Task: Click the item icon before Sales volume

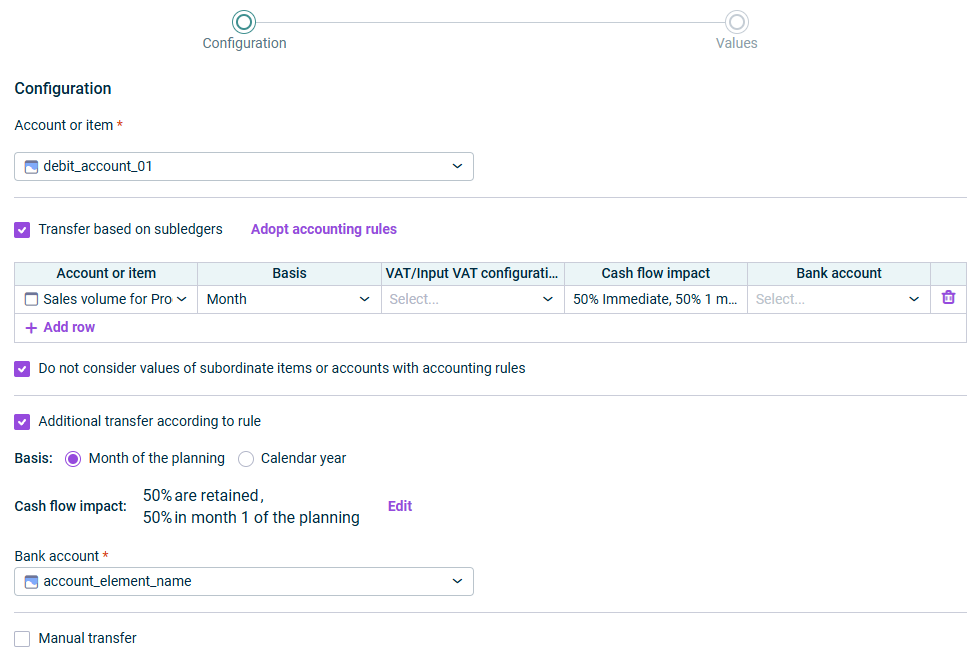Action: pos(31,299)
